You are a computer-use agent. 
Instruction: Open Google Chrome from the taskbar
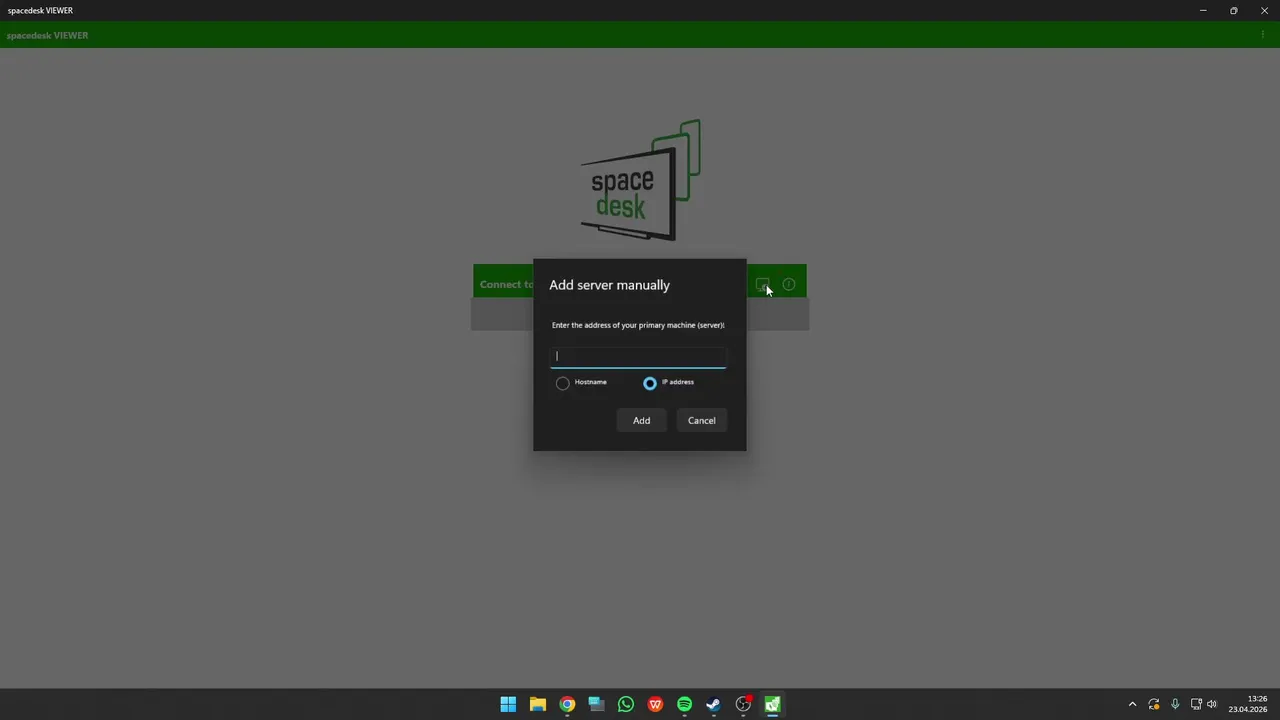(567, 704)
